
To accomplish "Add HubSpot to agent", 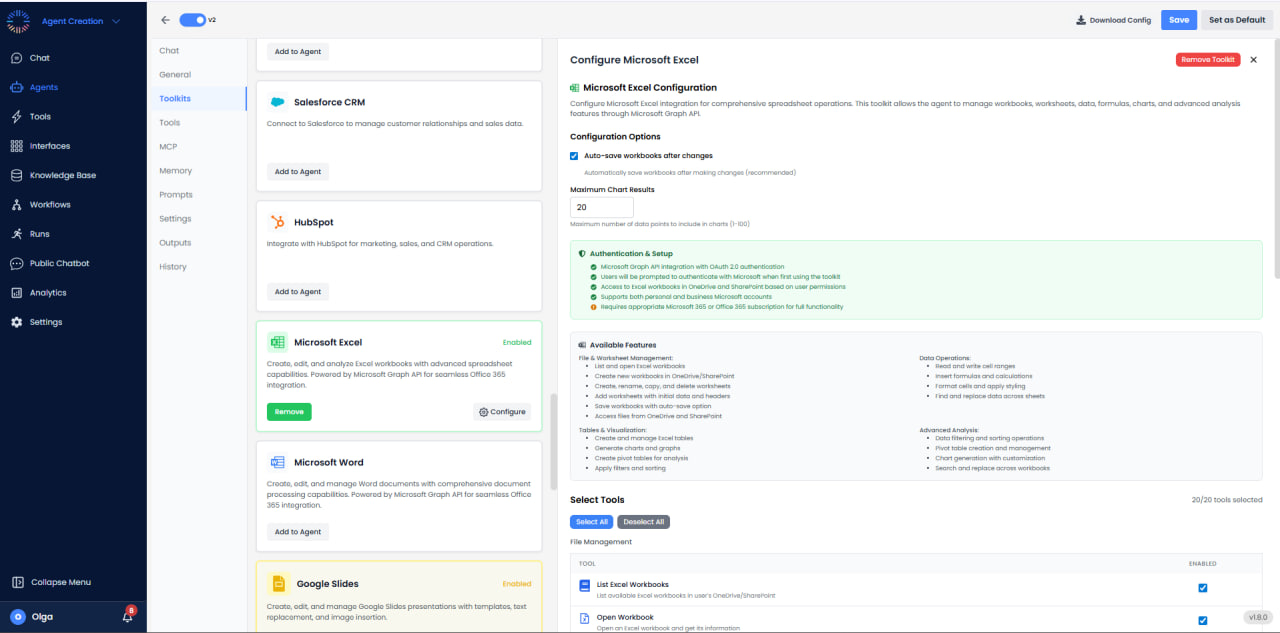I will tap(298, 292).
